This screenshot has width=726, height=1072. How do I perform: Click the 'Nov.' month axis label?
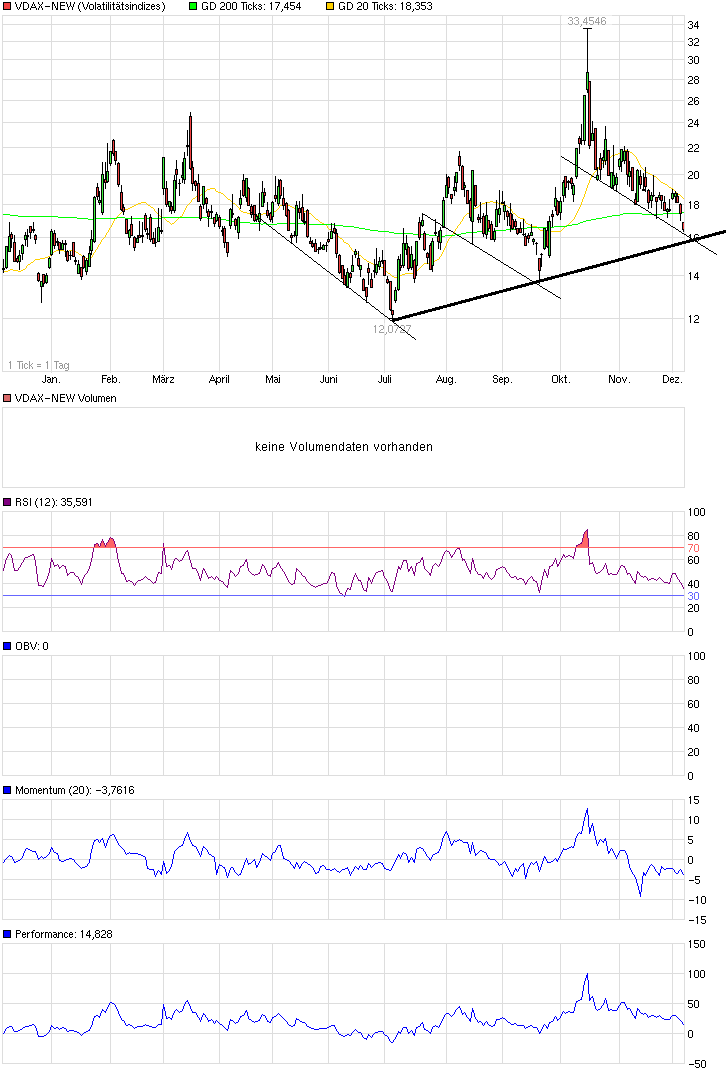619,379
